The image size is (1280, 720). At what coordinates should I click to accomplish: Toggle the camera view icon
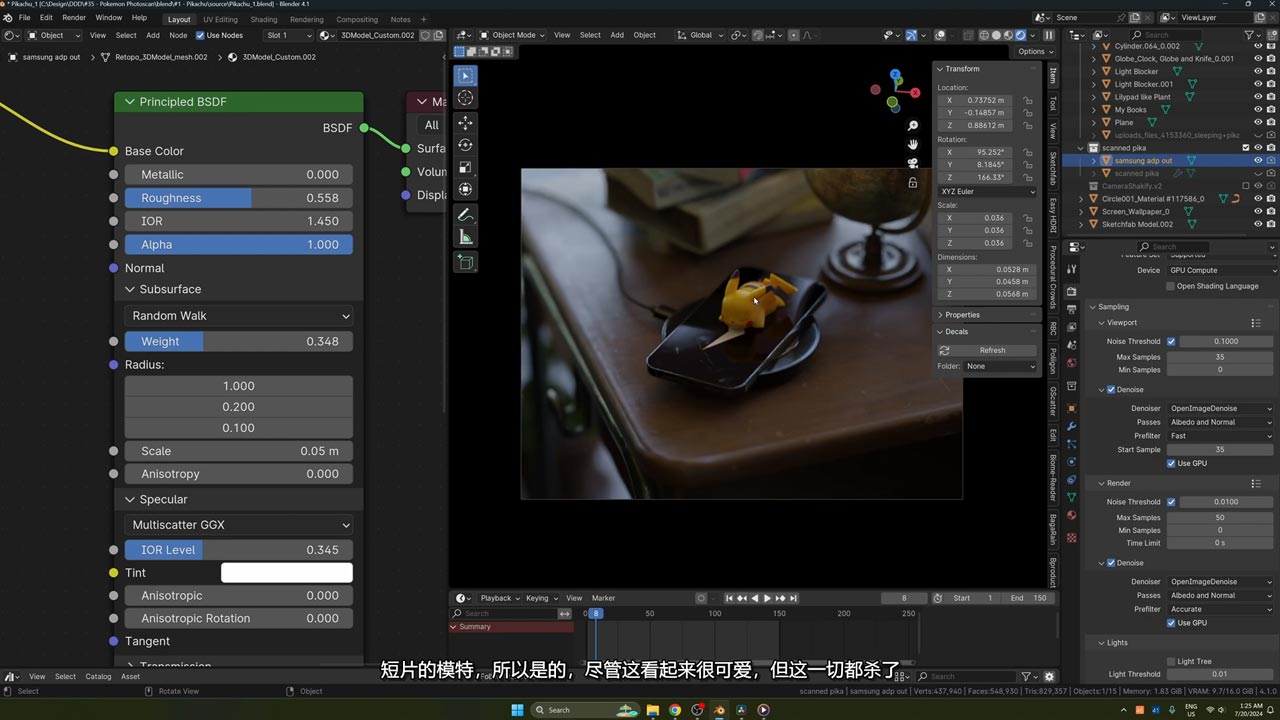(x=913, y=163)
